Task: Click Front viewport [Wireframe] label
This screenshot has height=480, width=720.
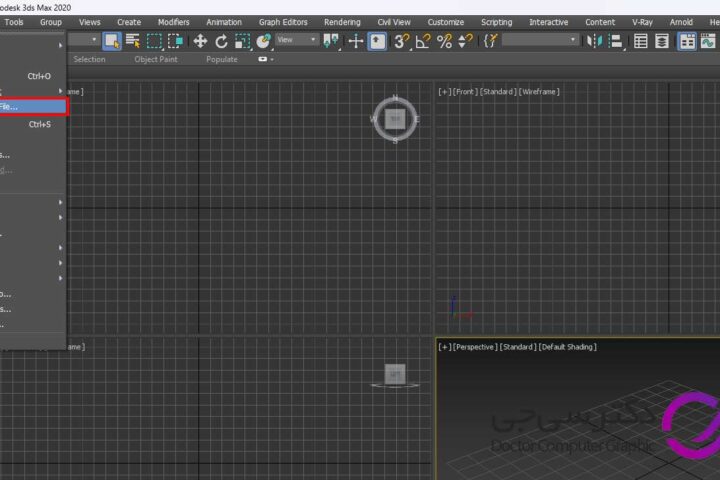Action: [x=539, y=92]
